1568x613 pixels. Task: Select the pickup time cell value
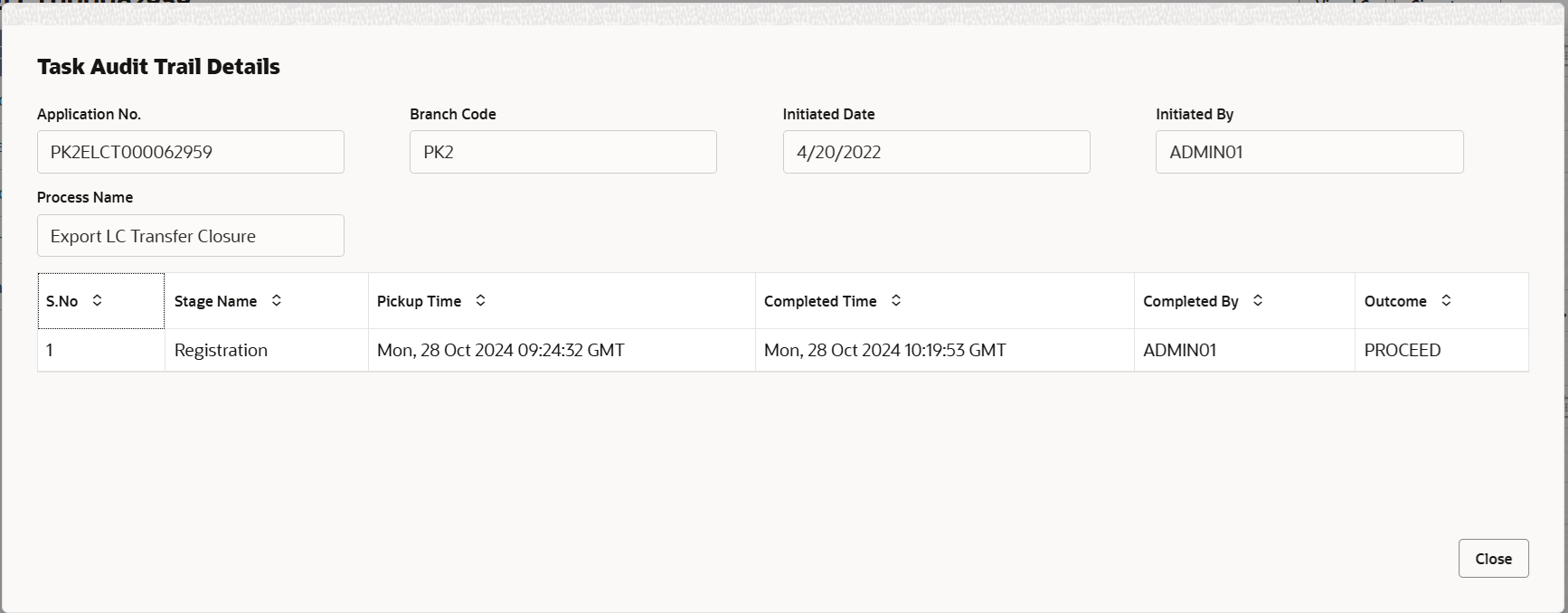[x=501, y=350]
